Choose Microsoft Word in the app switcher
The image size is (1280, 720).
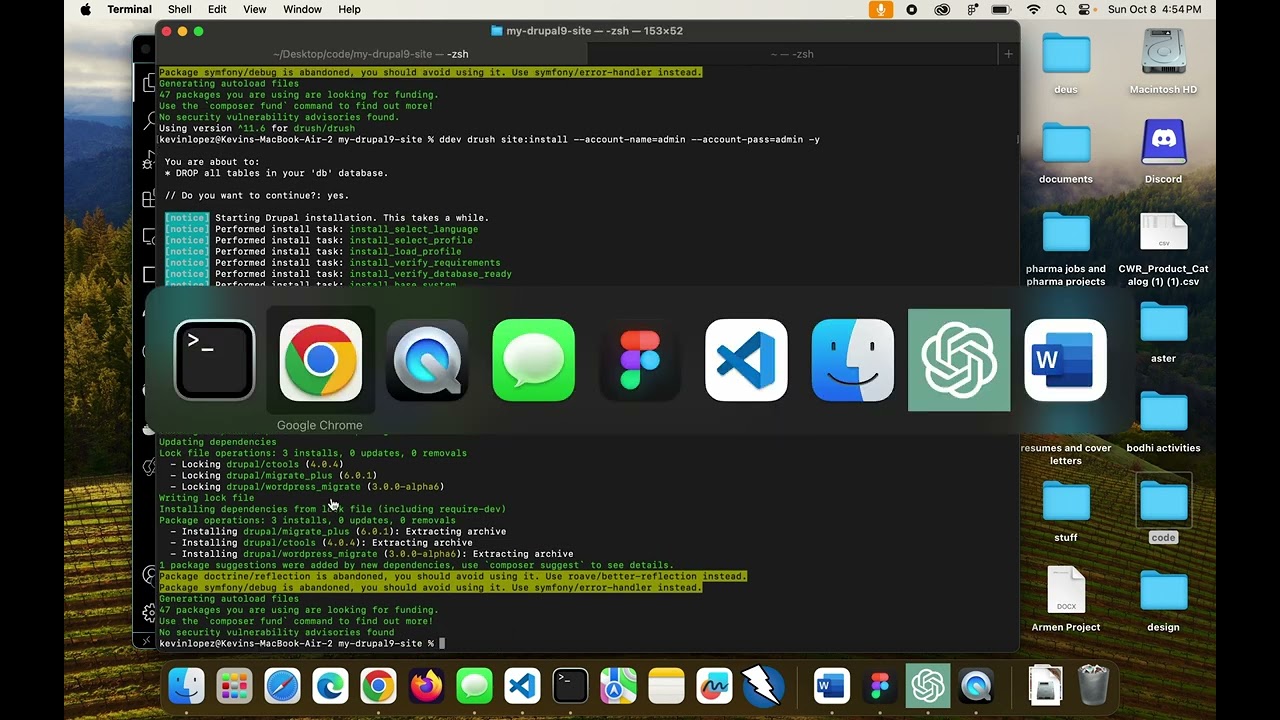(1065, 360)
